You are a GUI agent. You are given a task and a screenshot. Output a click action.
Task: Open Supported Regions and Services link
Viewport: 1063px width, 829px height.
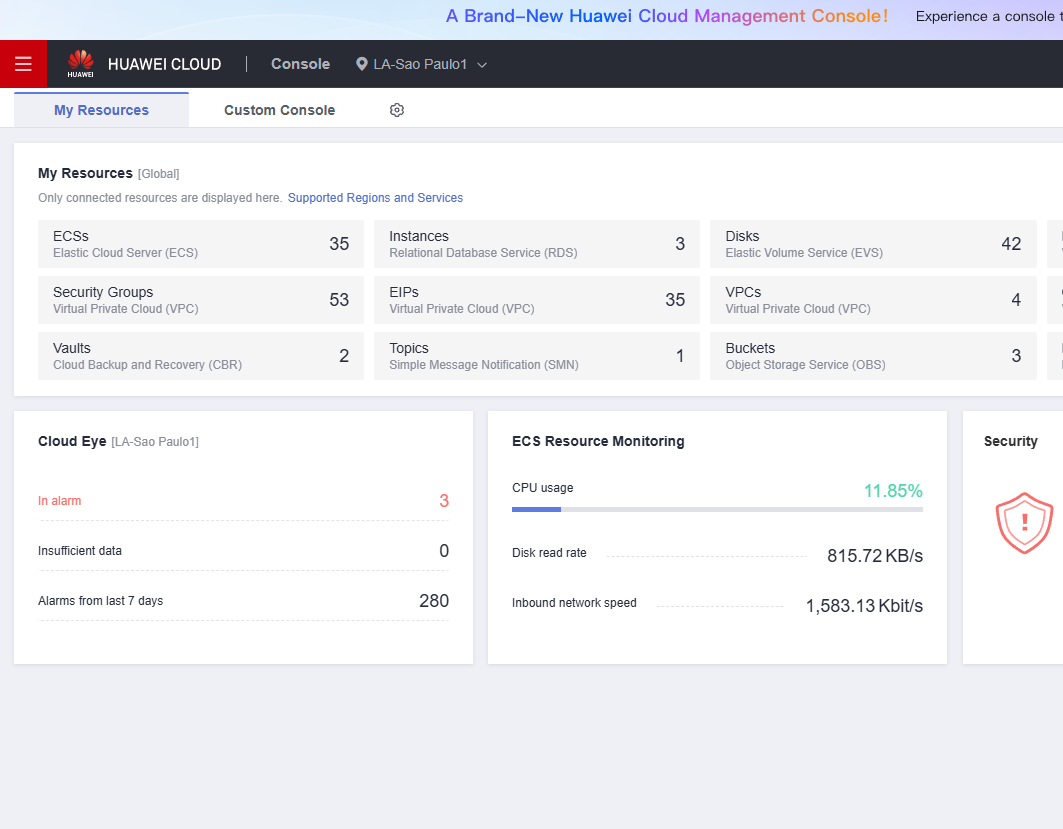pyautogui.click(x=375, y=198)
